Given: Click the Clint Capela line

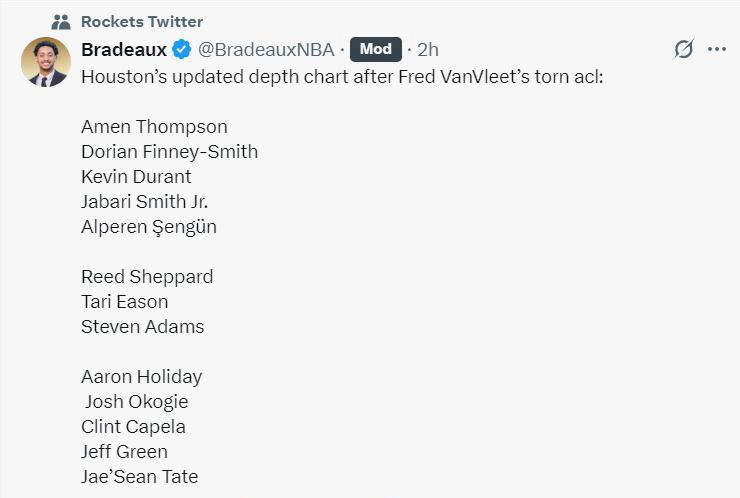Looking at the screenshot, I should click(133, 427).
